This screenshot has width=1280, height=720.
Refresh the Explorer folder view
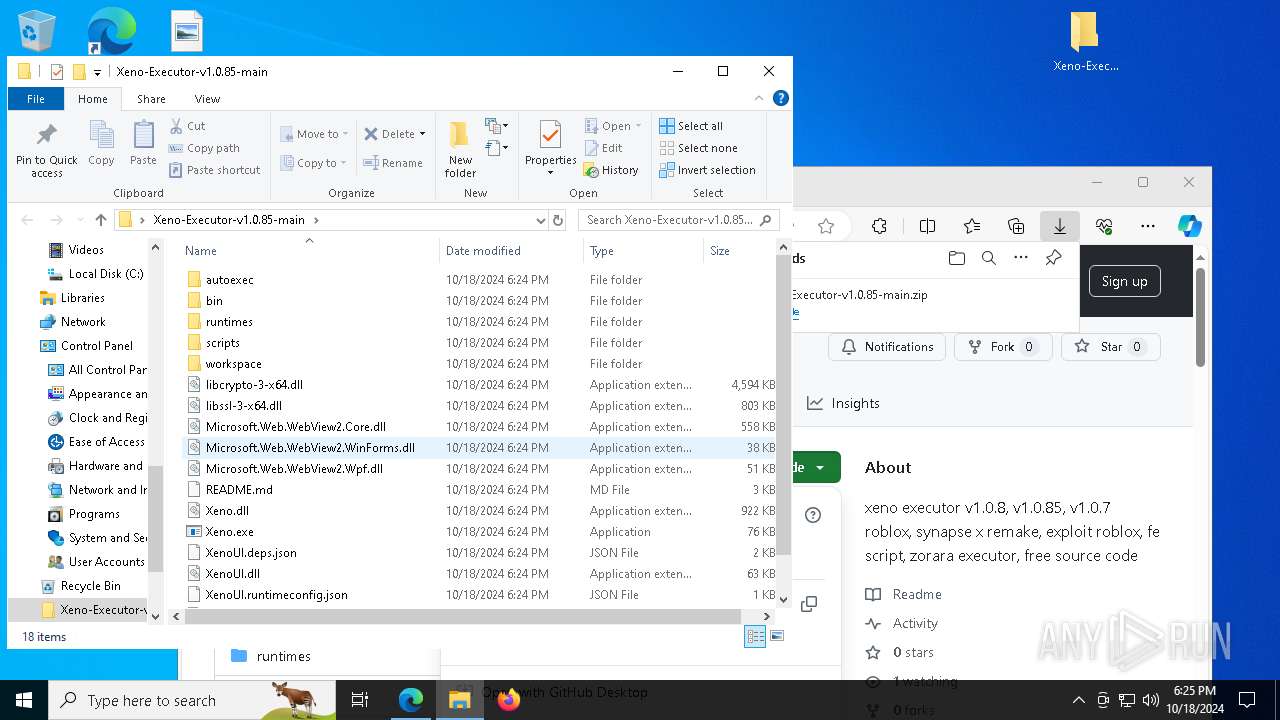click(x=558, y=220)
